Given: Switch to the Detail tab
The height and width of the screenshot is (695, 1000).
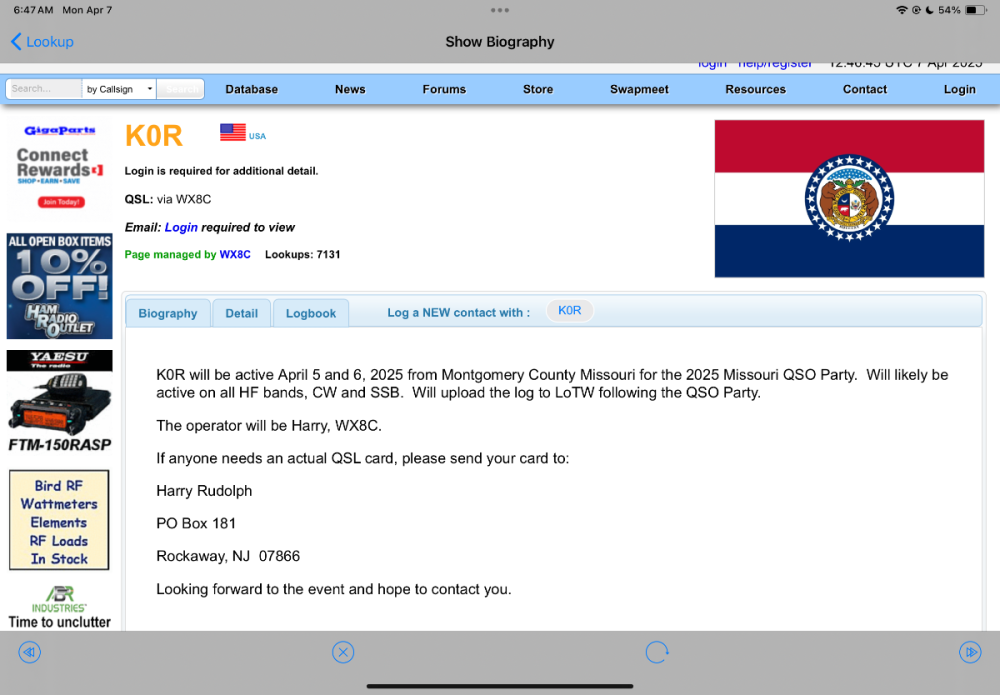Looking at the screenshot, I should 241,313.
